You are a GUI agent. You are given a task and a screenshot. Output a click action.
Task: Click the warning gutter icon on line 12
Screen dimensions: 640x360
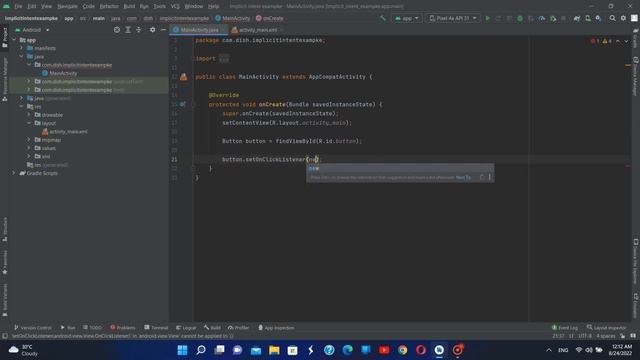click(x=184, y=77)
